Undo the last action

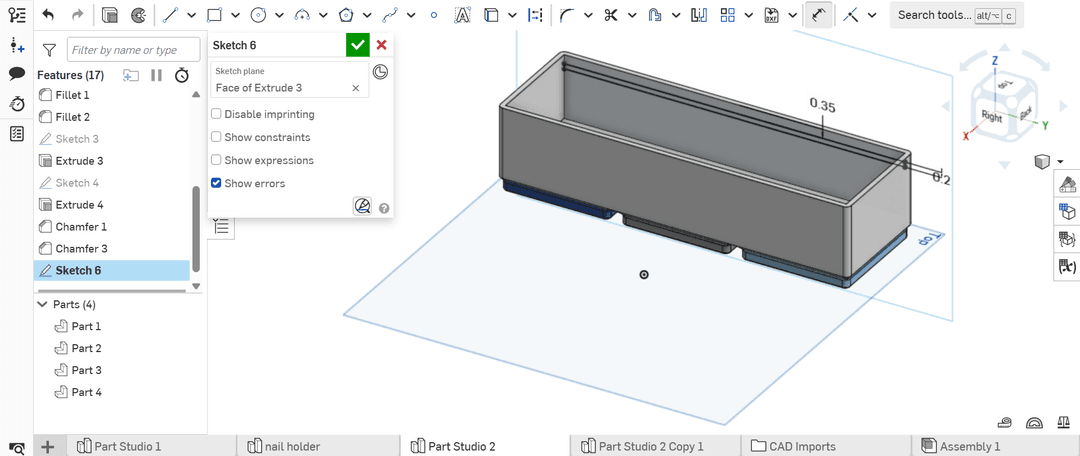[48, 14]
